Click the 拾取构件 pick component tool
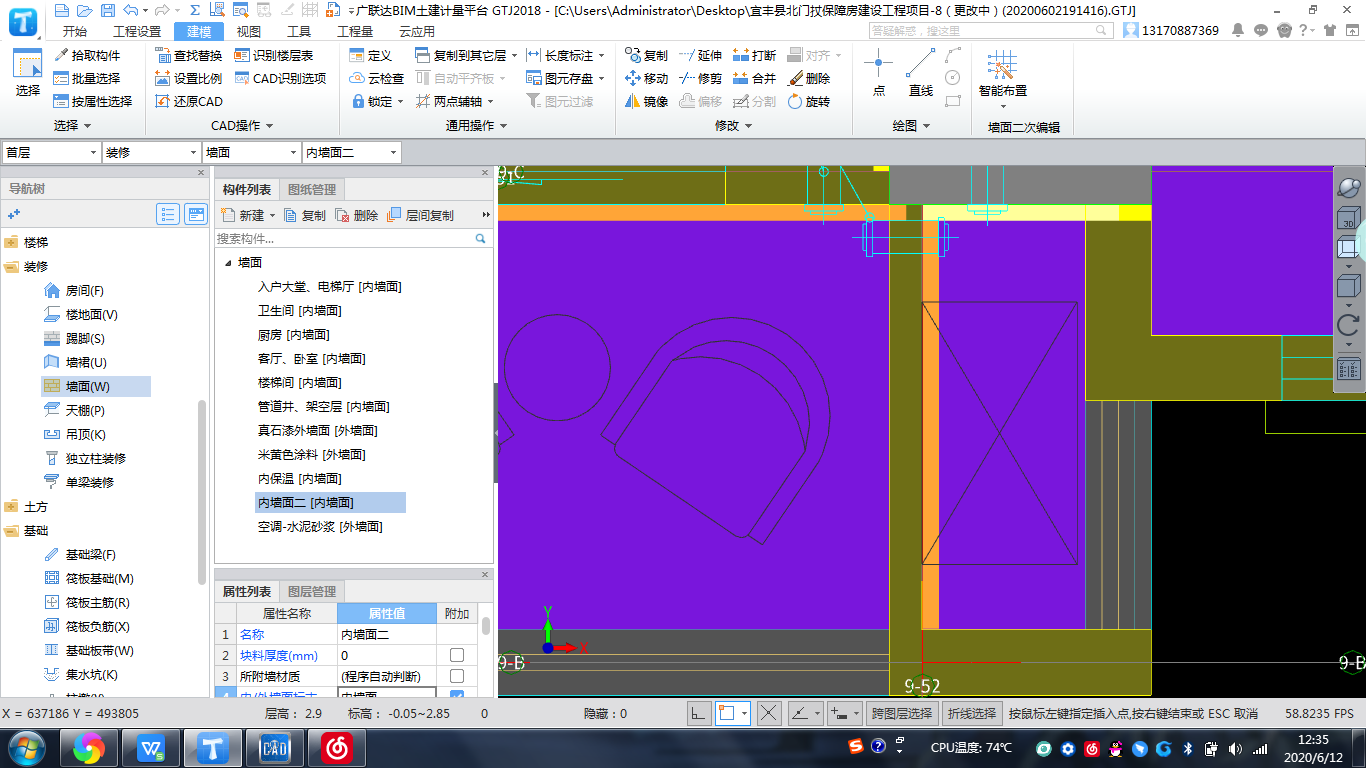Image resolution: width=1366 pixels, height=768 pixels. point(87,55)
